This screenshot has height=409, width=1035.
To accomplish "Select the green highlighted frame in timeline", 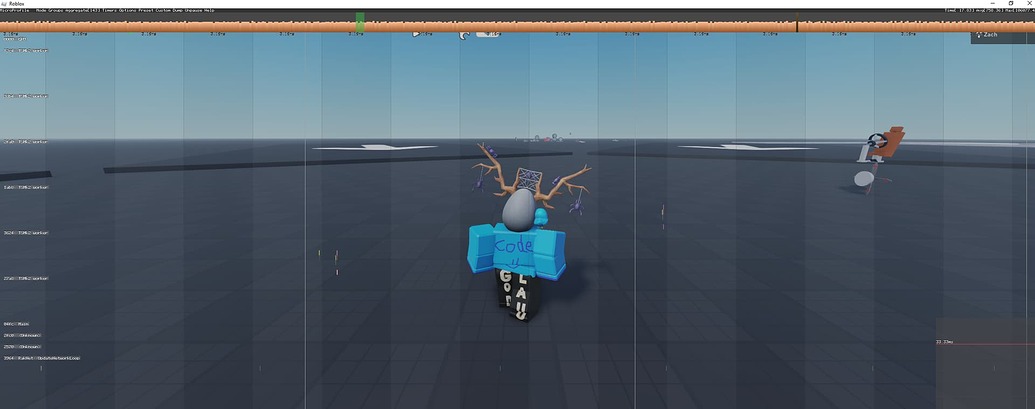I will (x=360, y=22).
